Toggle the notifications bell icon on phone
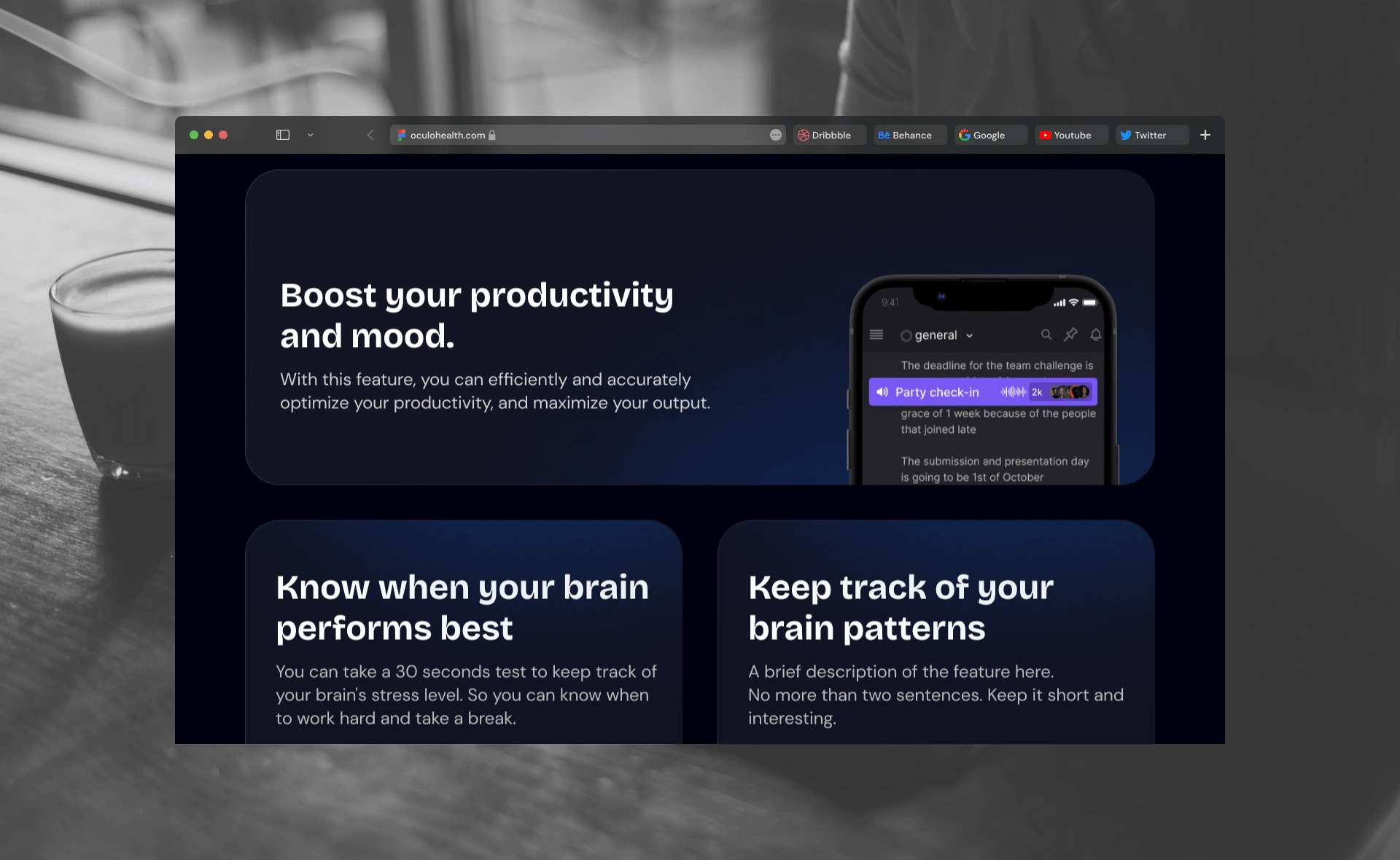The width and height of the screenshot is (1400, 860). 1096,335
